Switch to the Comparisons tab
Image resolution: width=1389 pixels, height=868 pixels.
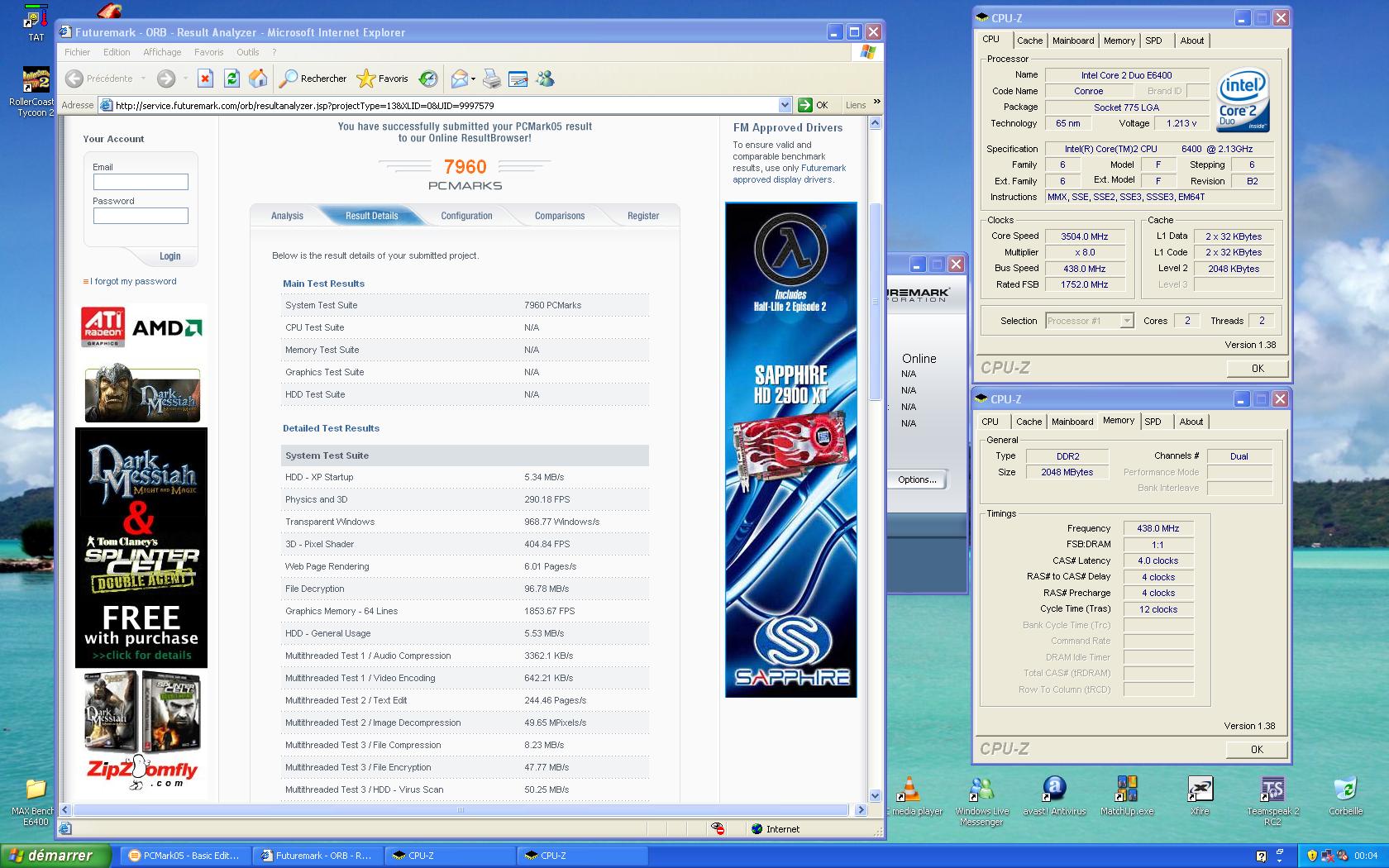(x=560, y=216)
